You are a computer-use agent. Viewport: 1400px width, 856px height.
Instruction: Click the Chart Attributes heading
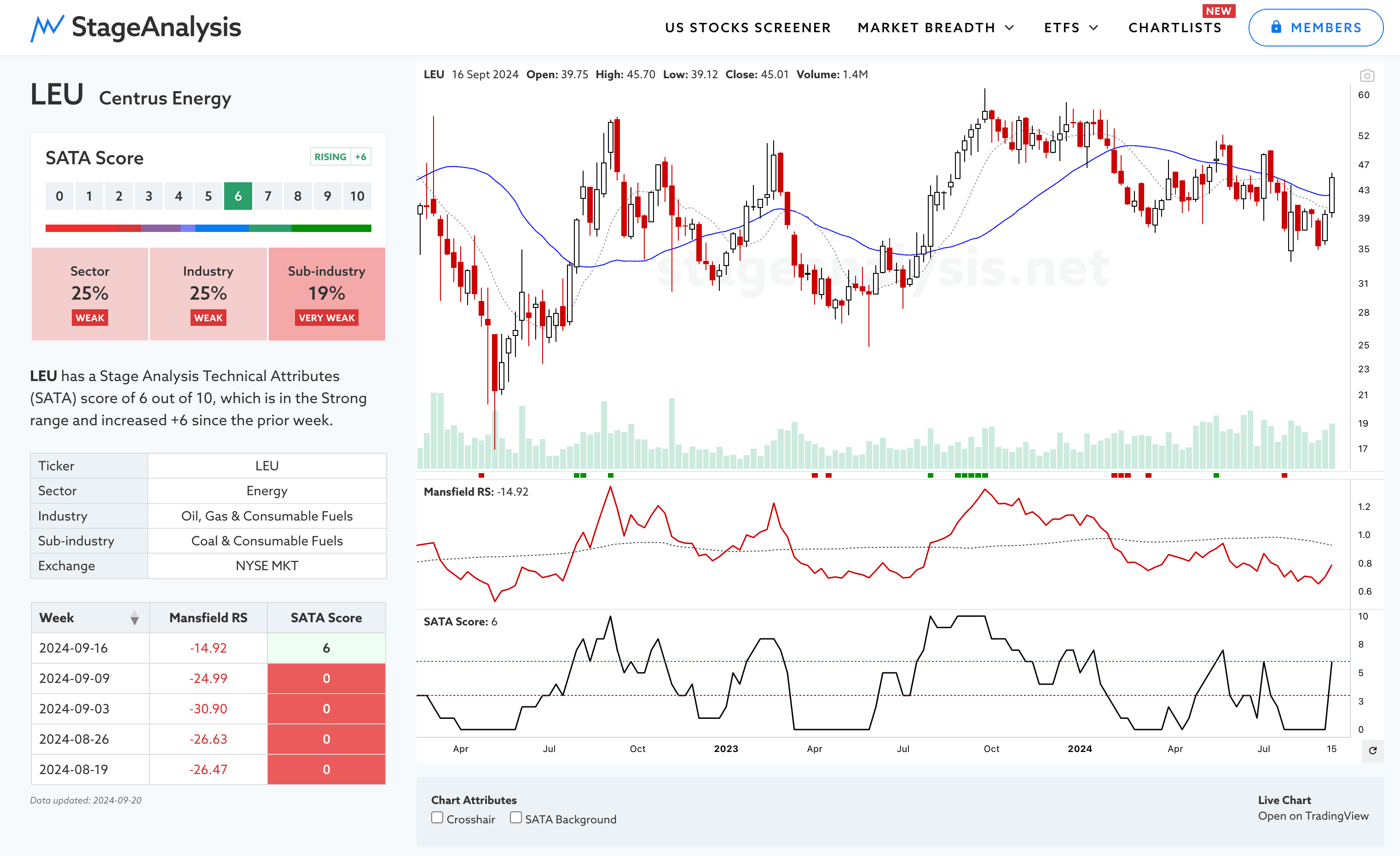click(x=474, y=800)
